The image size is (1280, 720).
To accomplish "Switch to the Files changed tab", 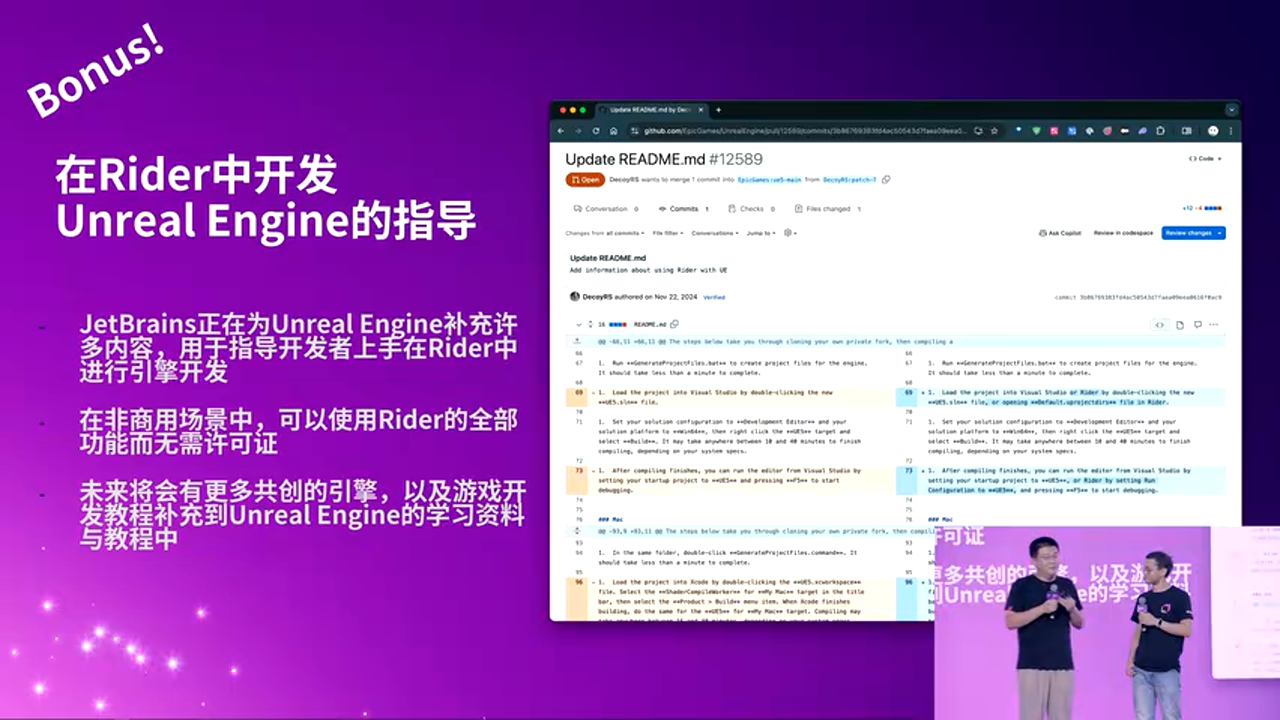I will click(x=828, y=209).
